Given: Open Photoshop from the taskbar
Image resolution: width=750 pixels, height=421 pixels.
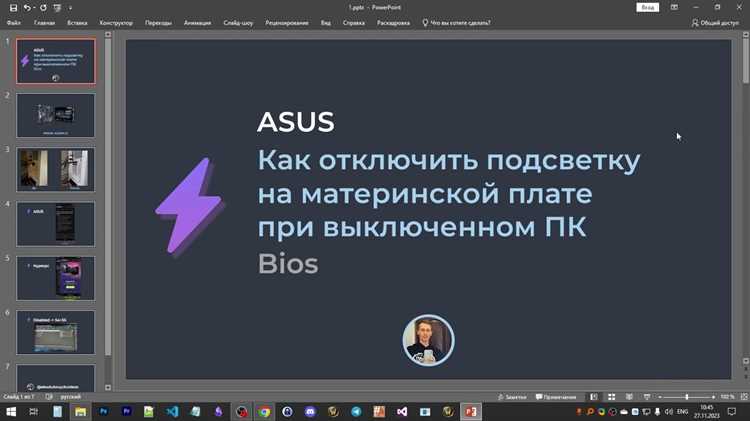Looking at the screenshot, I should click(103, 411).
